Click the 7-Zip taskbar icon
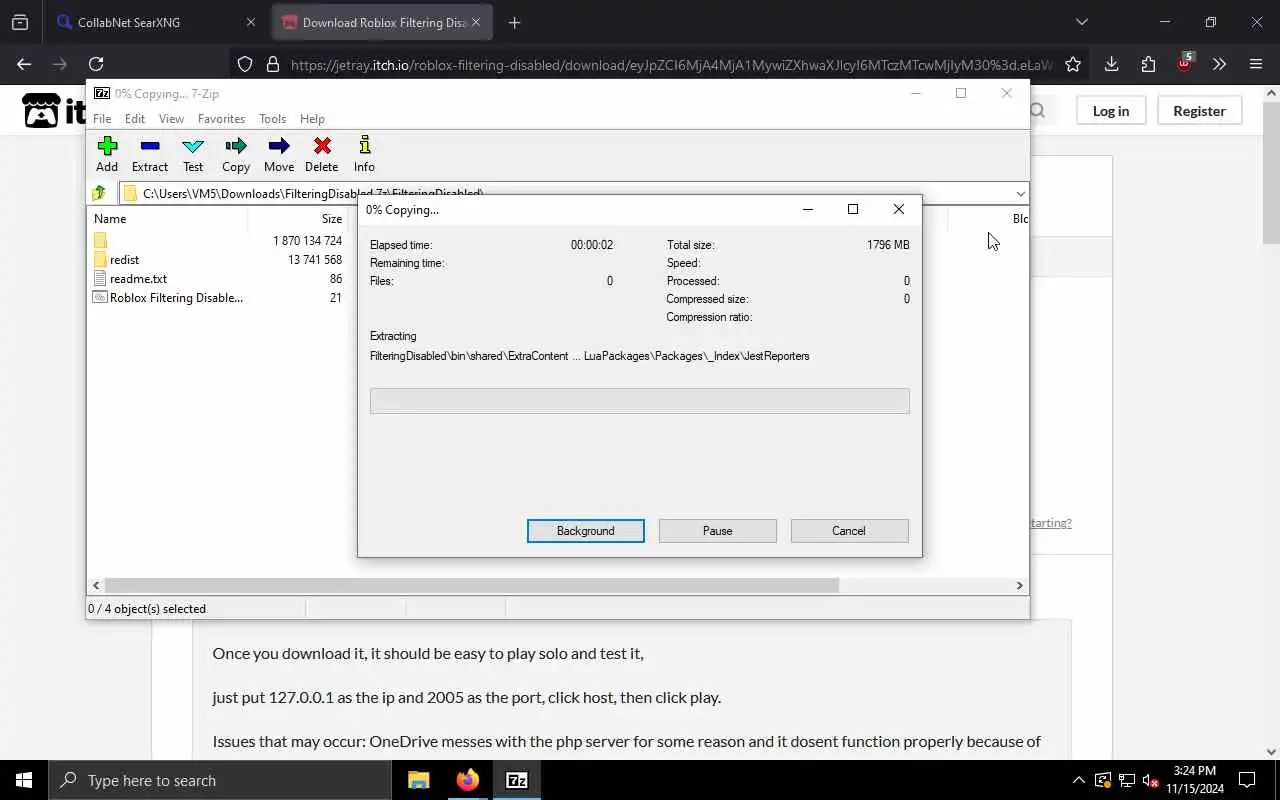This screenshot has height=800, width=1280. pyautogui.click(x=517, y=780)
